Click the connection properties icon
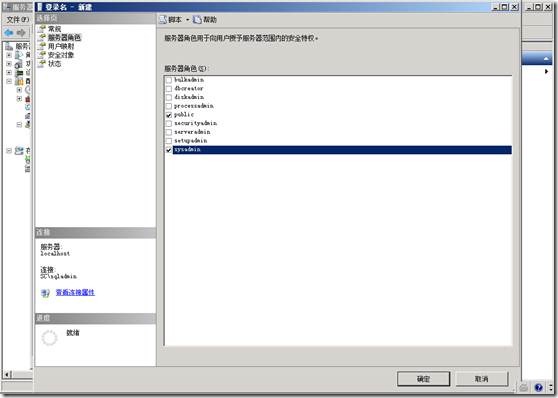 click(45, 293)
